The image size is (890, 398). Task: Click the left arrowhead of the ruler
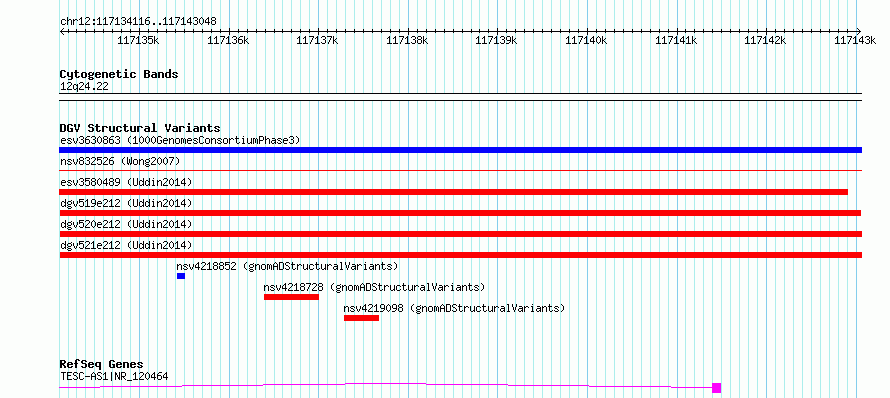(x=62, y=31)
